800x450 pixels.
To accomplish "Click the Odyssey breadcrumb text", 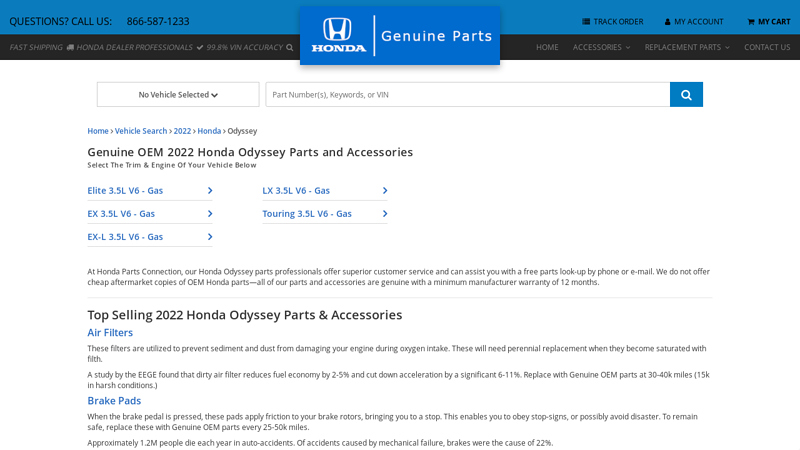I will [x=242, y=131].
